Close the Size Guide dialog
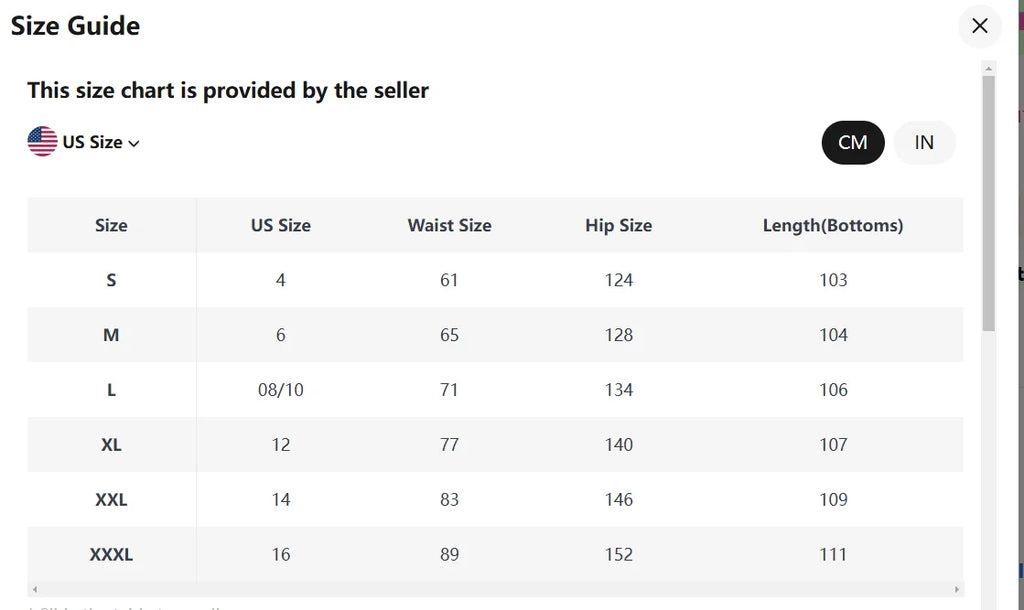The width and height of the screenshot is (1024, 610). pyautogui.click(x=979, y=26)
